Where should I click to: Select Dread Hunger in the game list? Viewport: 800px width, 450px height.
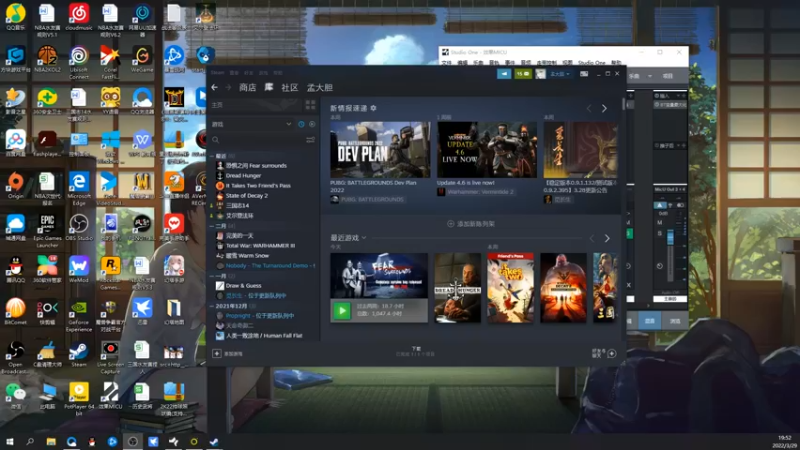[x=243, y=176]
